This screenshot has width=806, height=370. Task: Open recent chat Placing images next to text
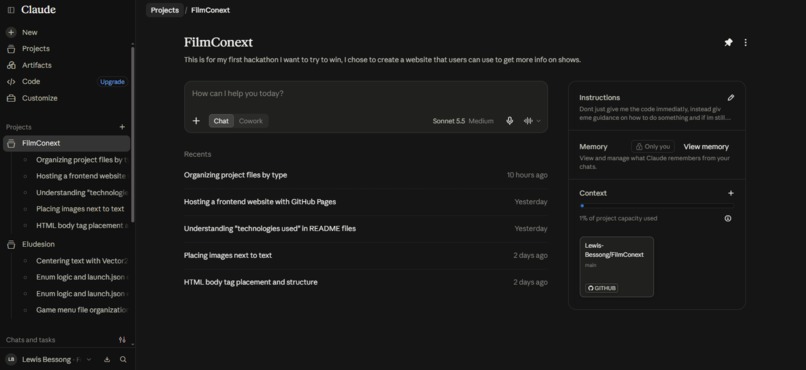click(x=365, y=255)
